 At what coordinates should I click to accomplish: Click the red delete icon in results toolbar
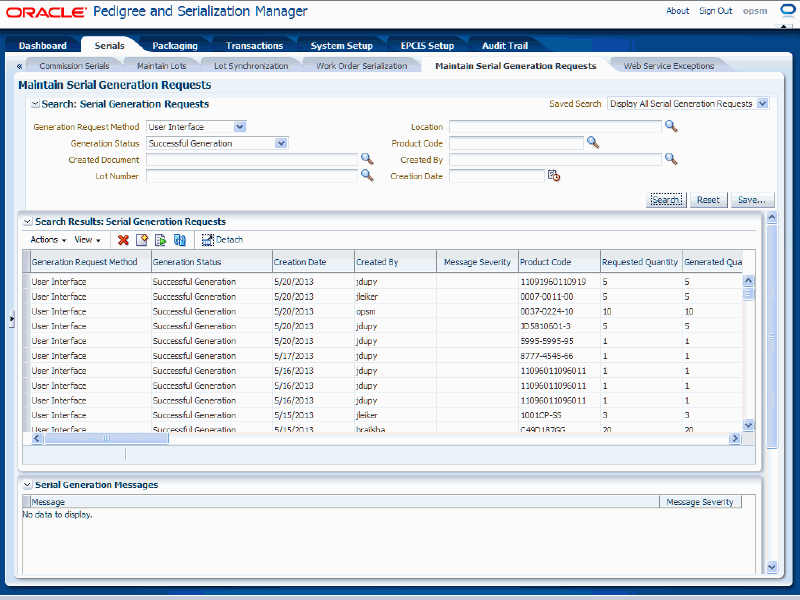(x=123, y=240)
